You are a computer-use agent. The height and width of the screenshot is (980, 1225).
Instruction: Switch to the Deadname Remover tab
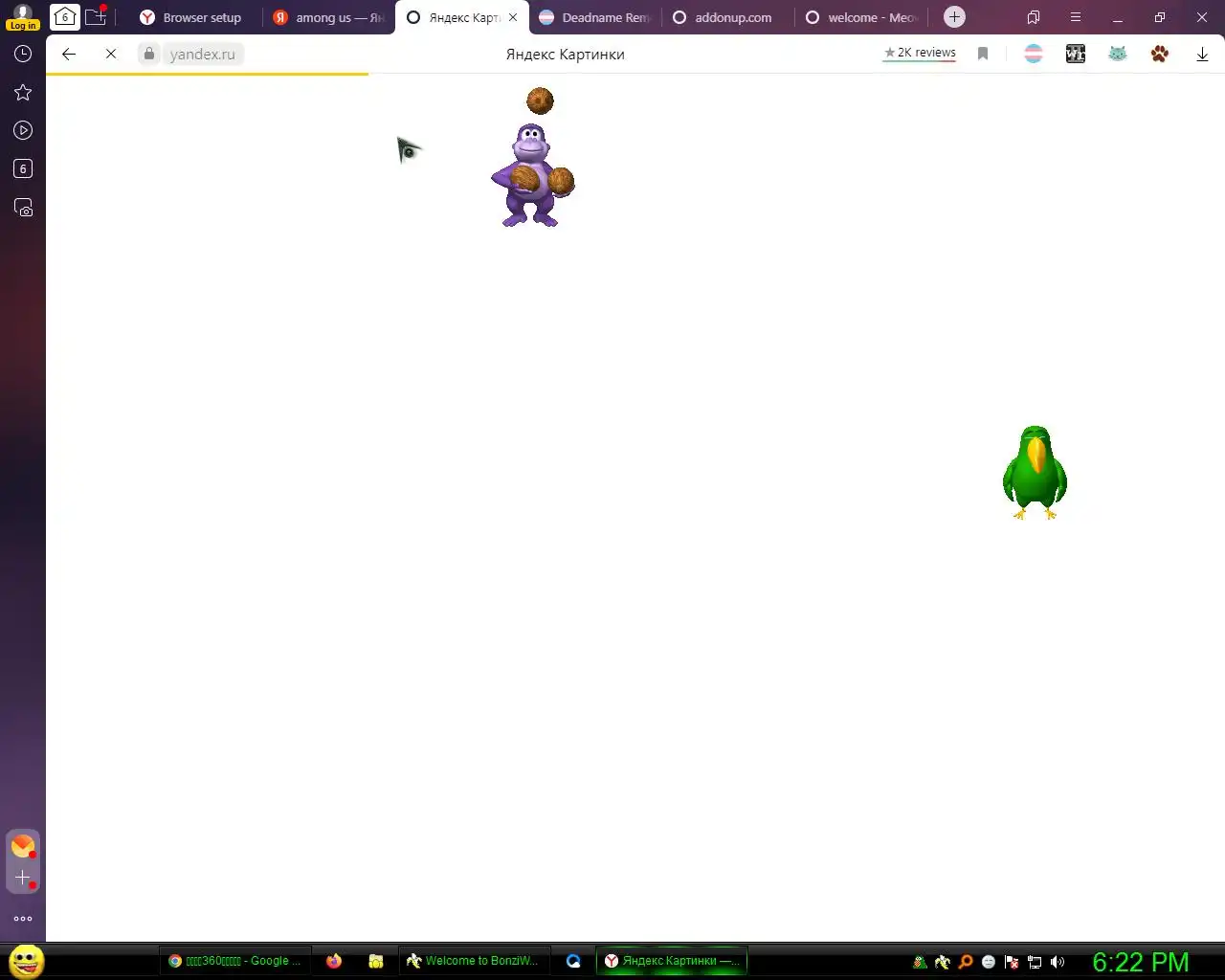594,17
